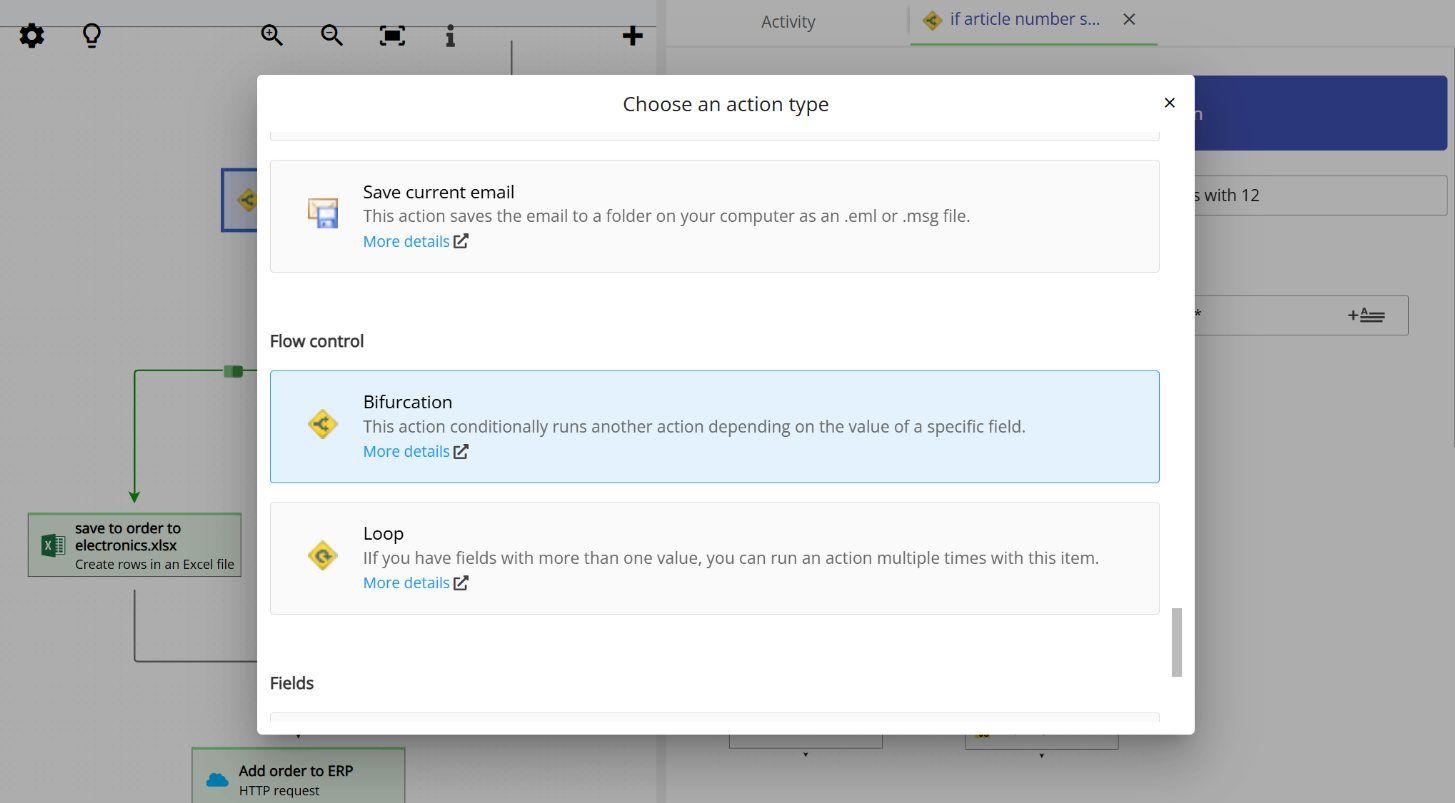
Task: Click the Save current email disk icon
Action: 322,213
